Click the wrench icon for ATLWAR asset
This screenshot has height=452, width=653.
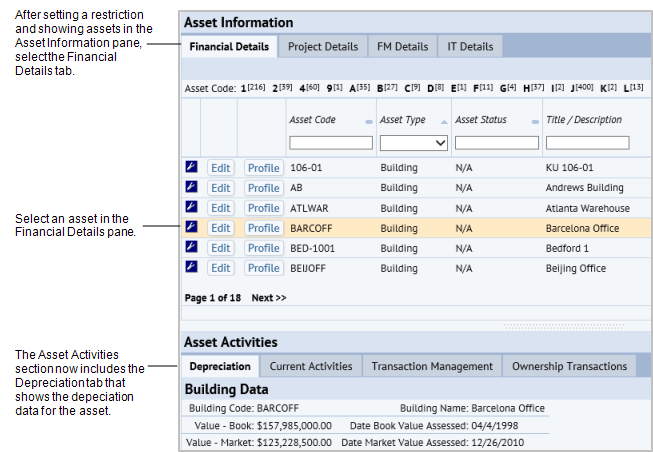(x=191, y=208)
